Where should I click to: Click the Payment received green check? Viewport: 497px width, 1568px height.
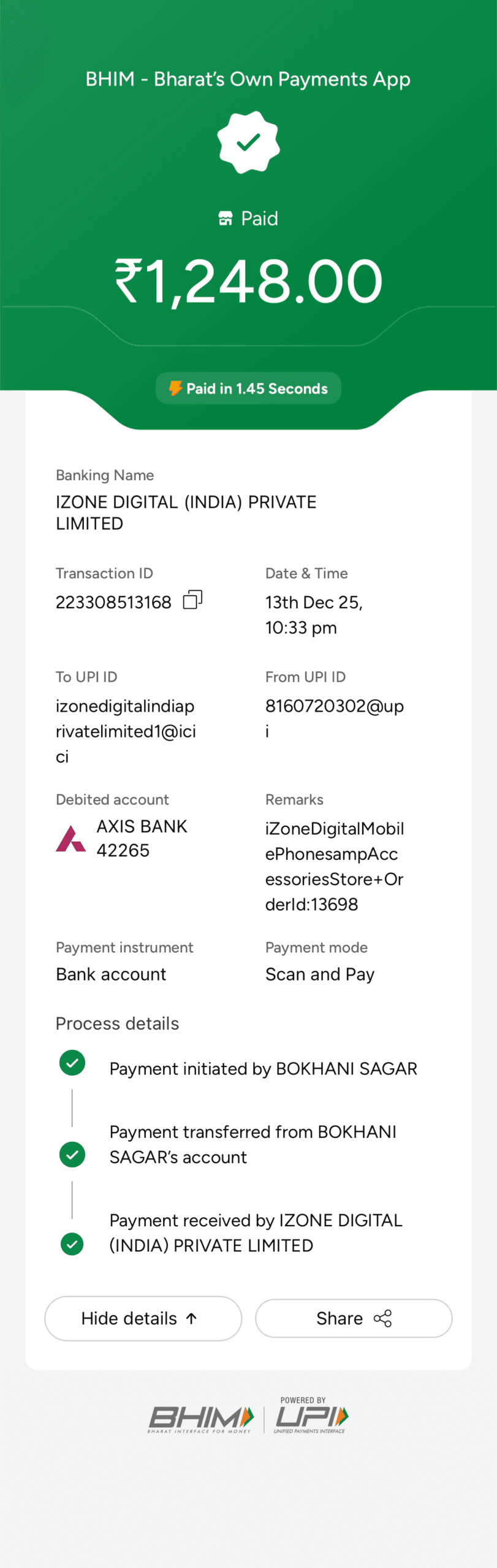72,1244
